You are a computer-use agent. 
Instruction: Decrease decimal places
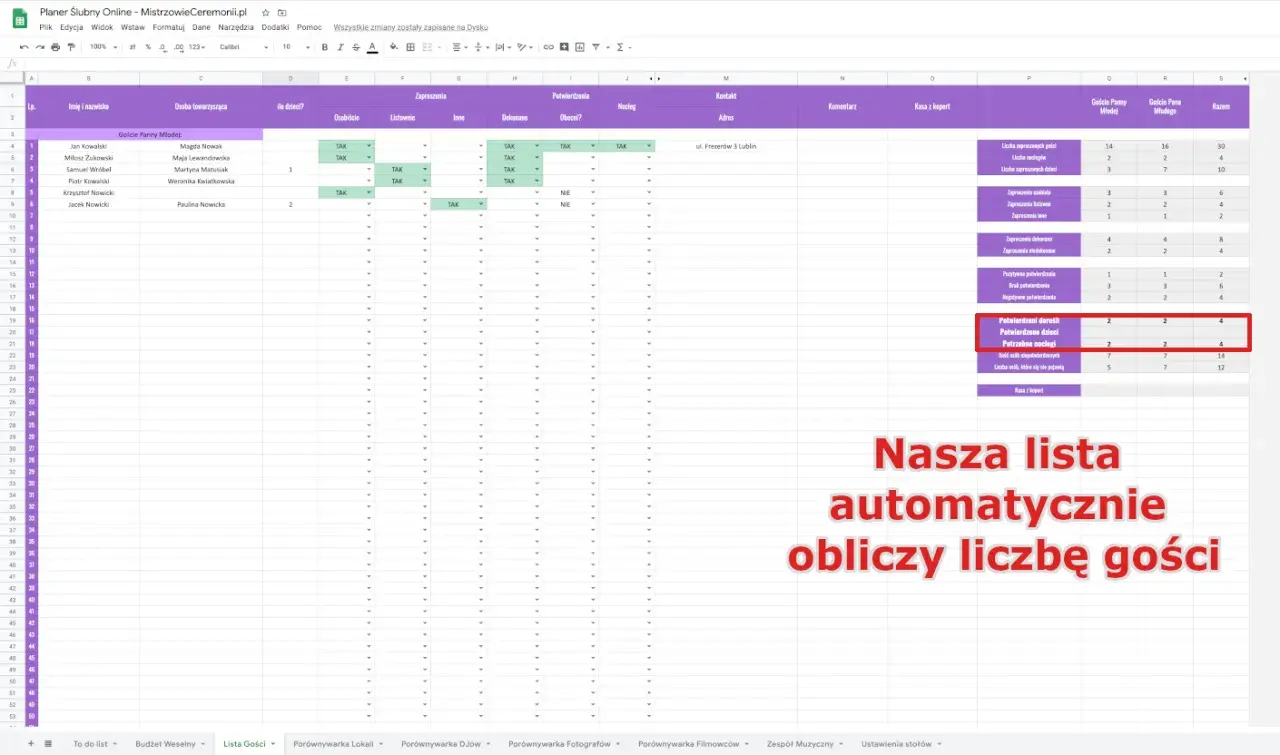pyautogui.click(x=163, y=47)
